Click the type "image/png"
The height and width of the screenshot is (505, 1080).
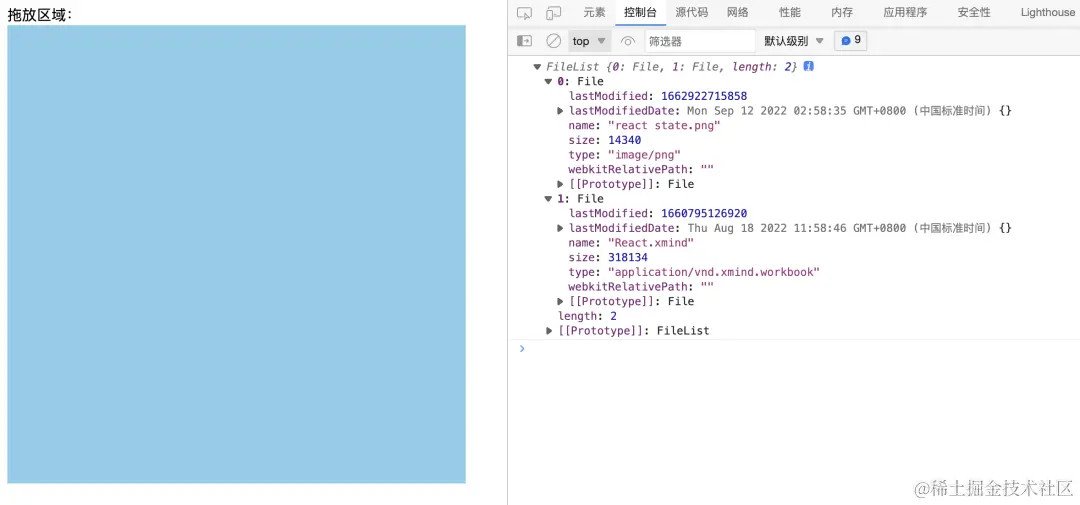(644, 154)
